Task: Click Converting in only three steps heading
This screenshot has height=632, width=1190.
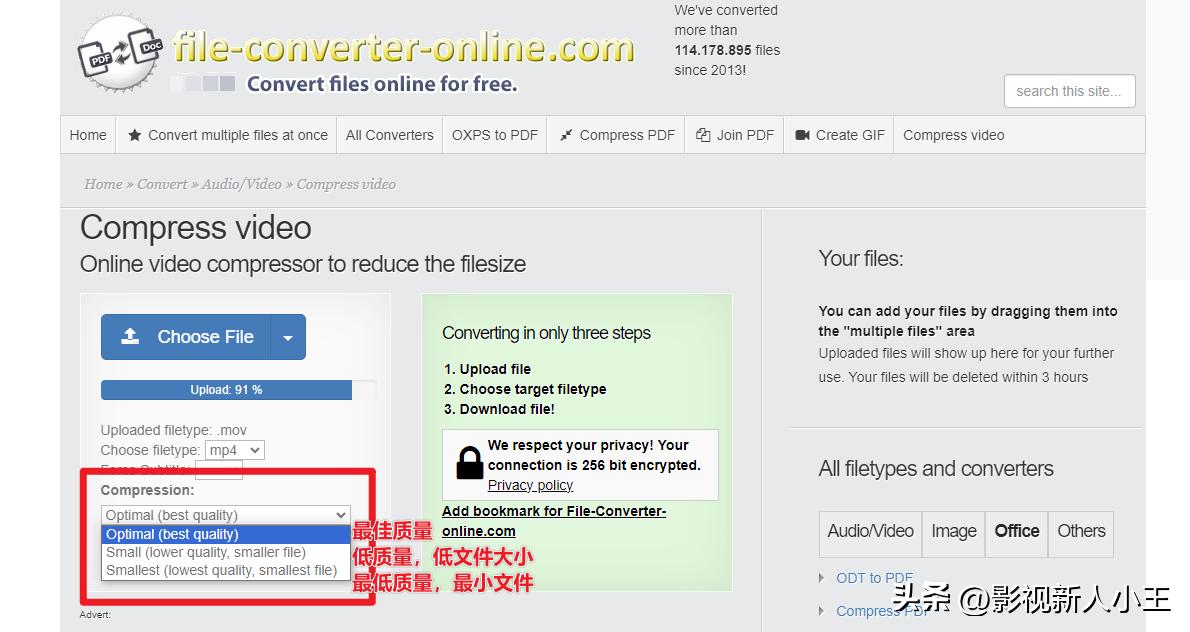Action: point(546,333)
